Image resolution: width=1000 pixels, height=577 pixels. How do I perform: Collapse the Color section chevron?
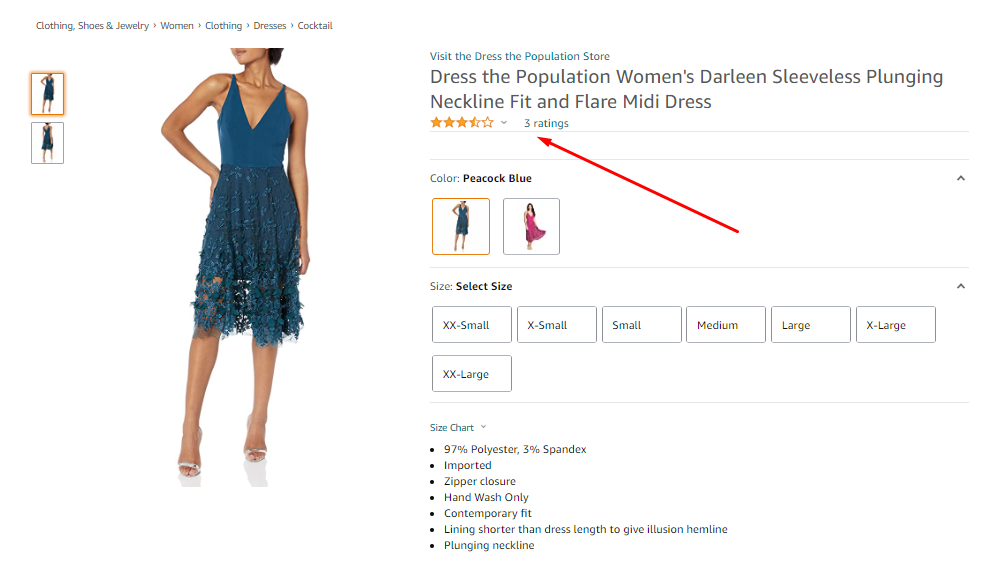click(x=961, y=178)
